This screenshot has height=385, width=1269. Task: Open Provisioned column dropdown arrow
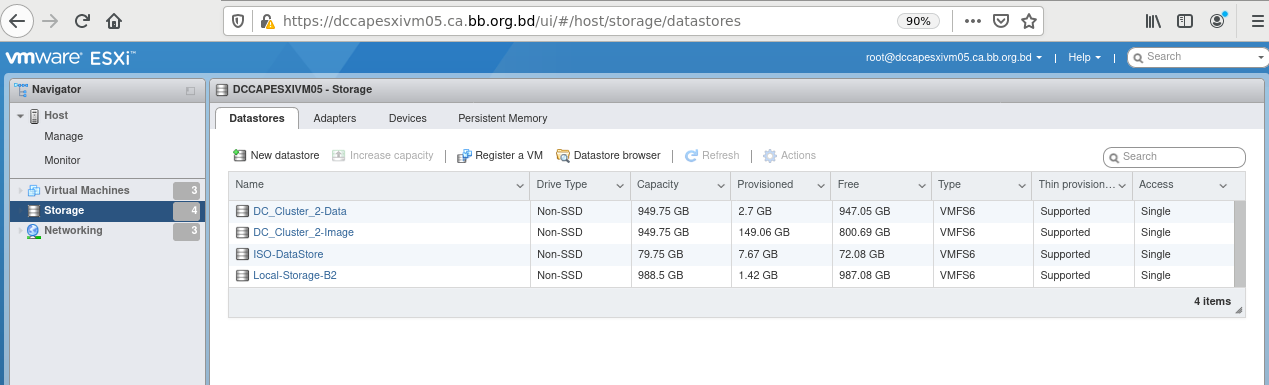(x=820, y=186)
